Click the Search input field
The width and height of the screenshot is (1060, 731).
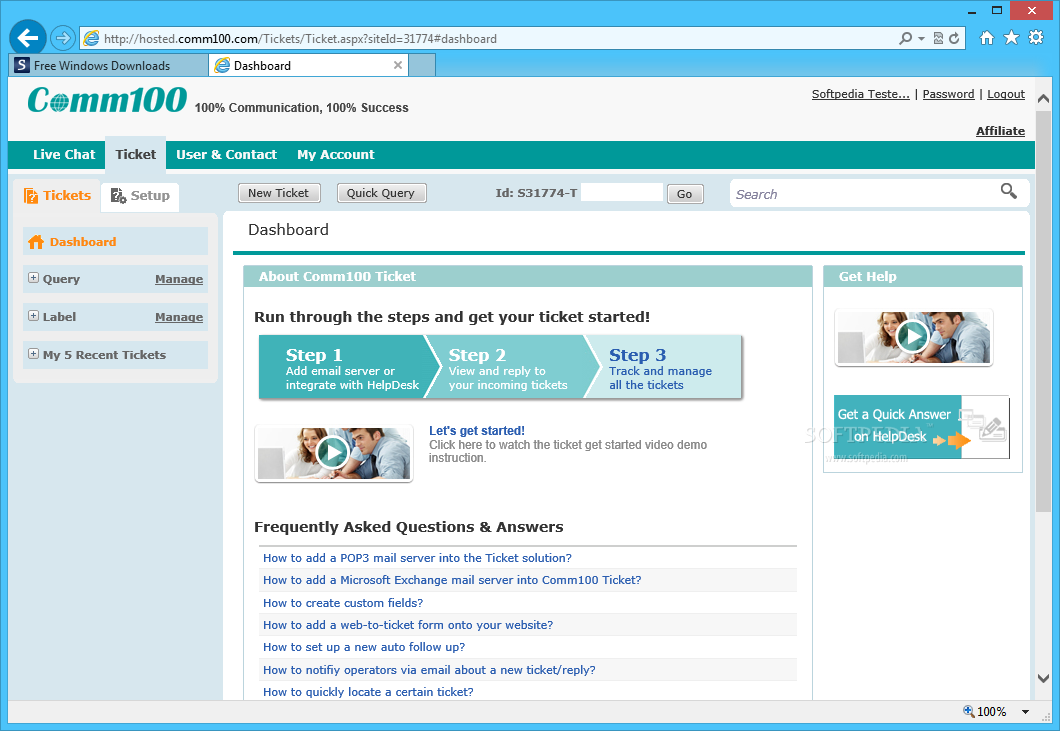tap(865, 194)
